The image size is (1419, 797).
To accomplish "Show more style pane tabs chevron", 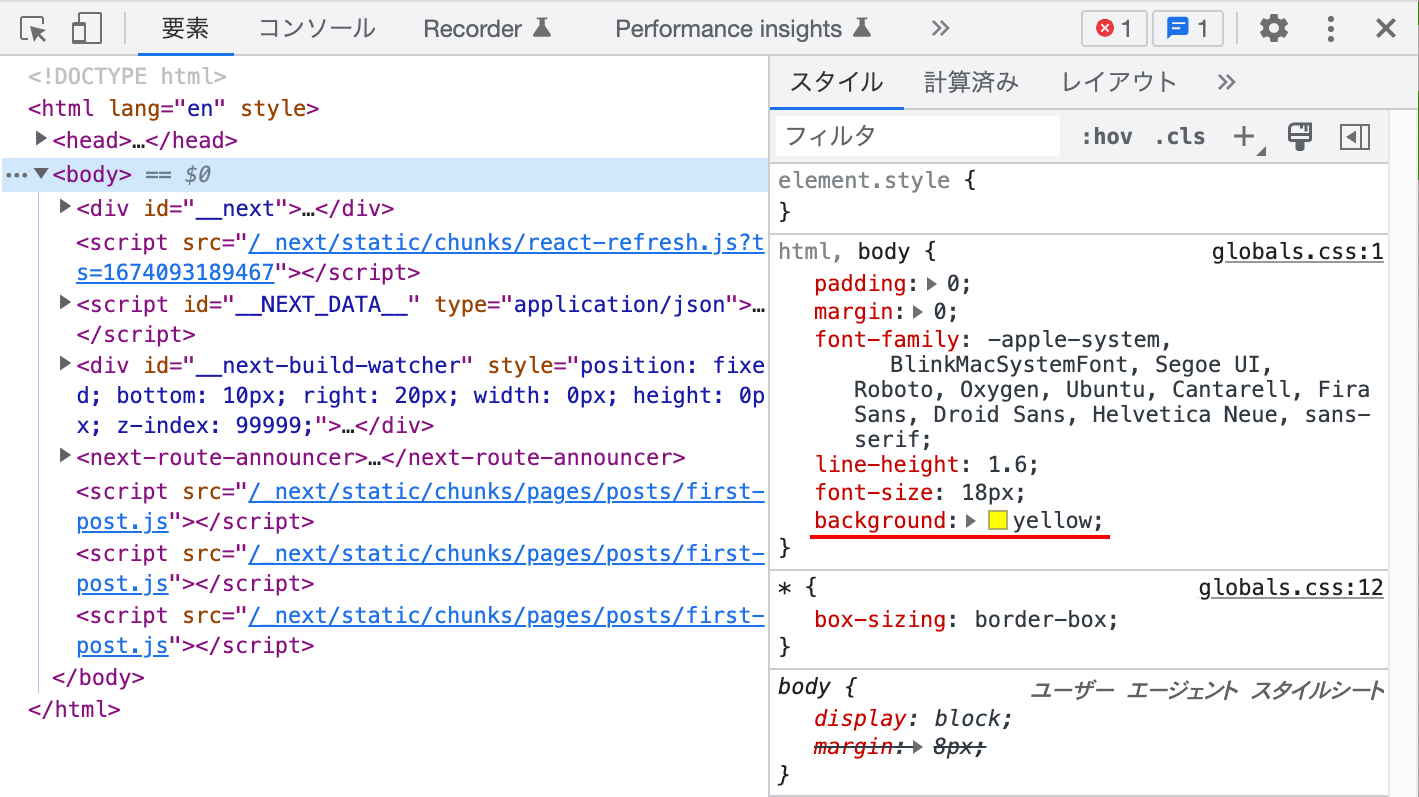I will point(1227,82).
